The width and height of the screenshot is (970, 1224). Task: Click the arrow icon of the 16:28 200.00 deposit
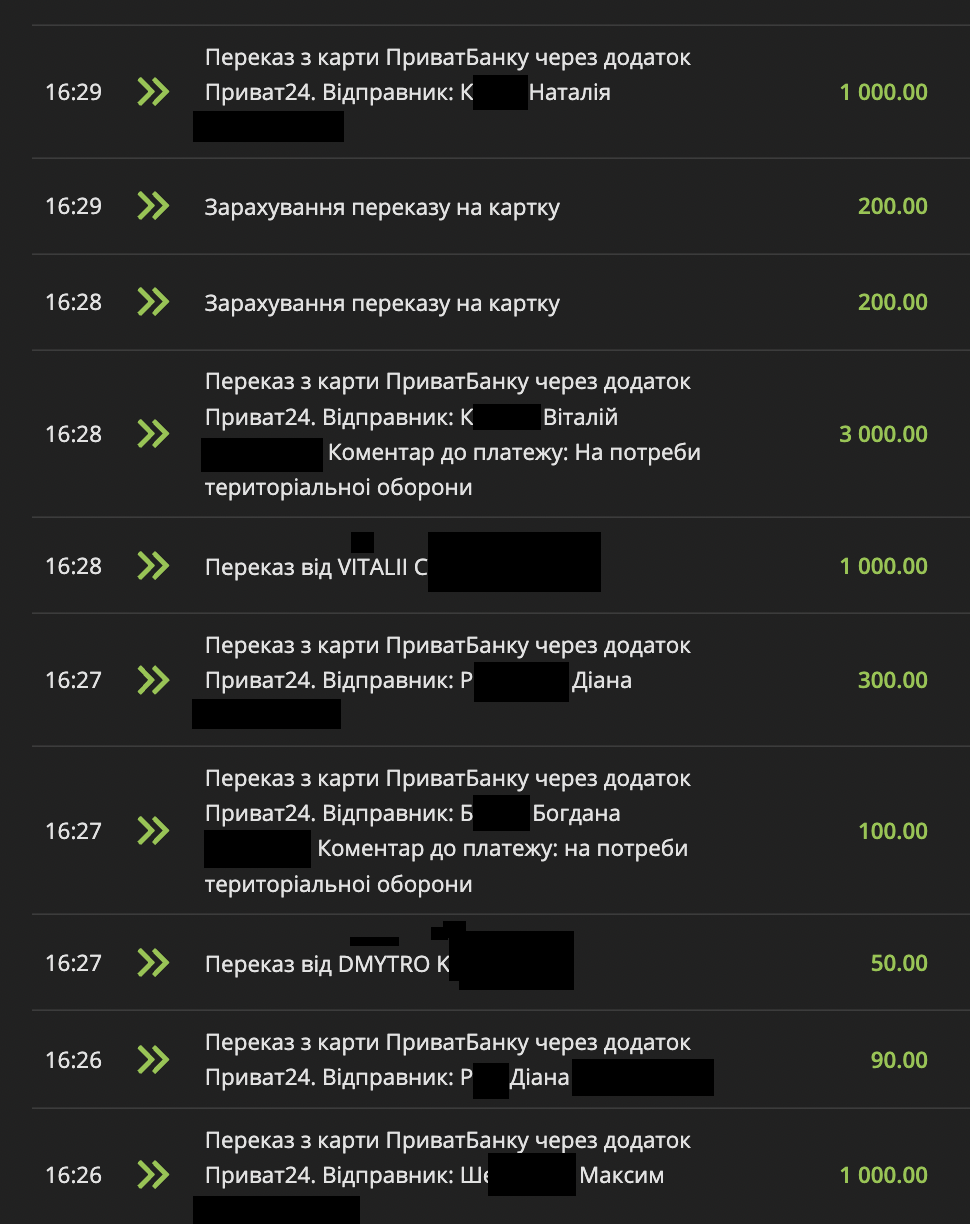(153, 302)
